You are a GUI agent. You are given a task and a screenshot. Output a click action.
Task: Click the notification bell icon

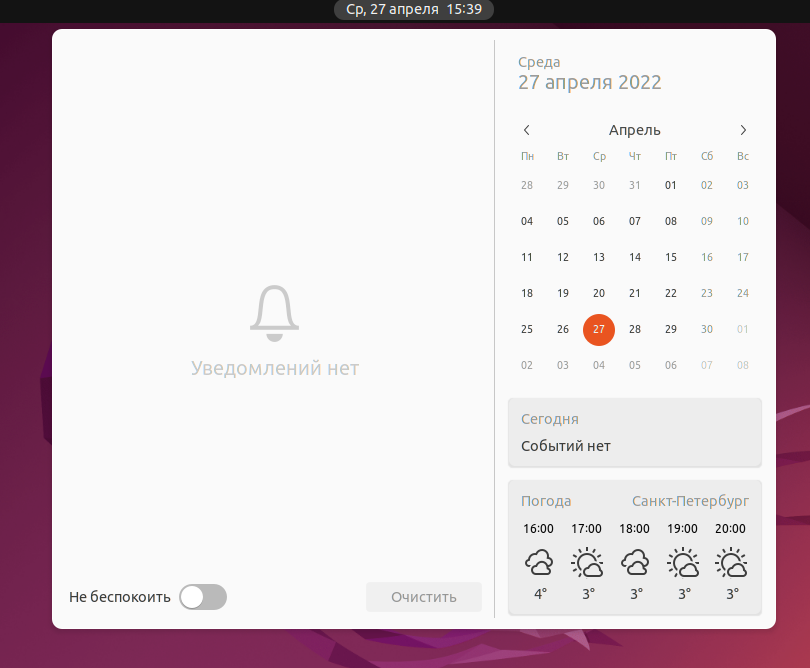point(274,310)
